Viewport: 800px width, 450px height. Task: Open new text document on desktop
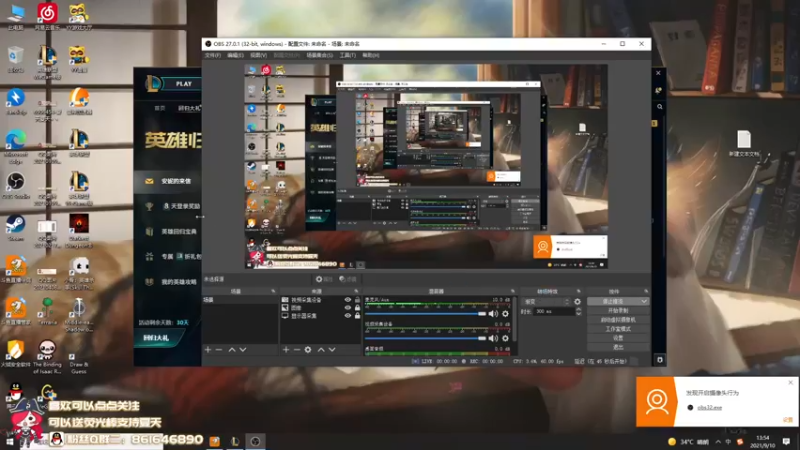coord(744,143)
